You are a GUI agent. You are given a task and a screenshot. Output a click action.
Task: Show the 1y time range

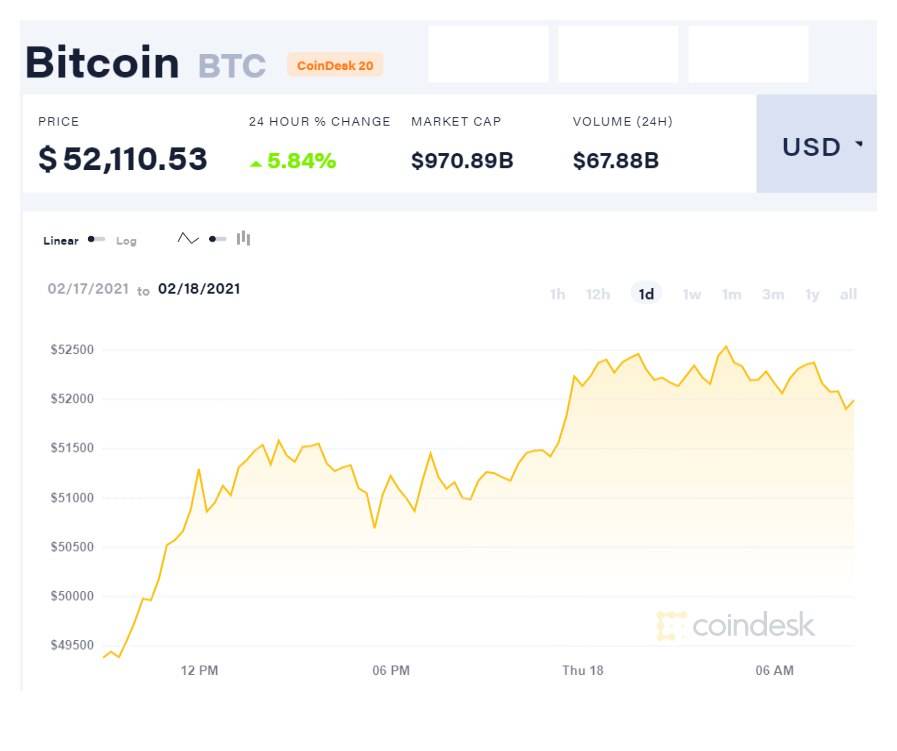click(x=812, y=294)
